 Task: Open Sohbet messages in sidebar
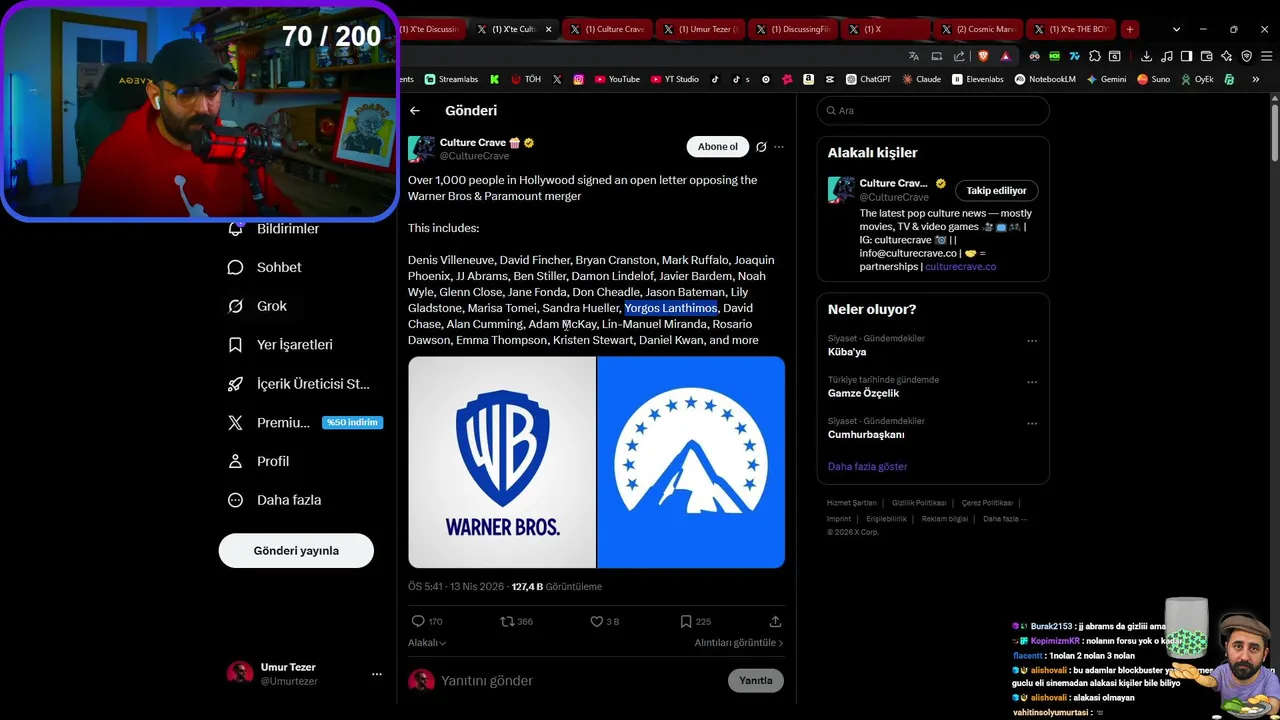click(265, 267)
